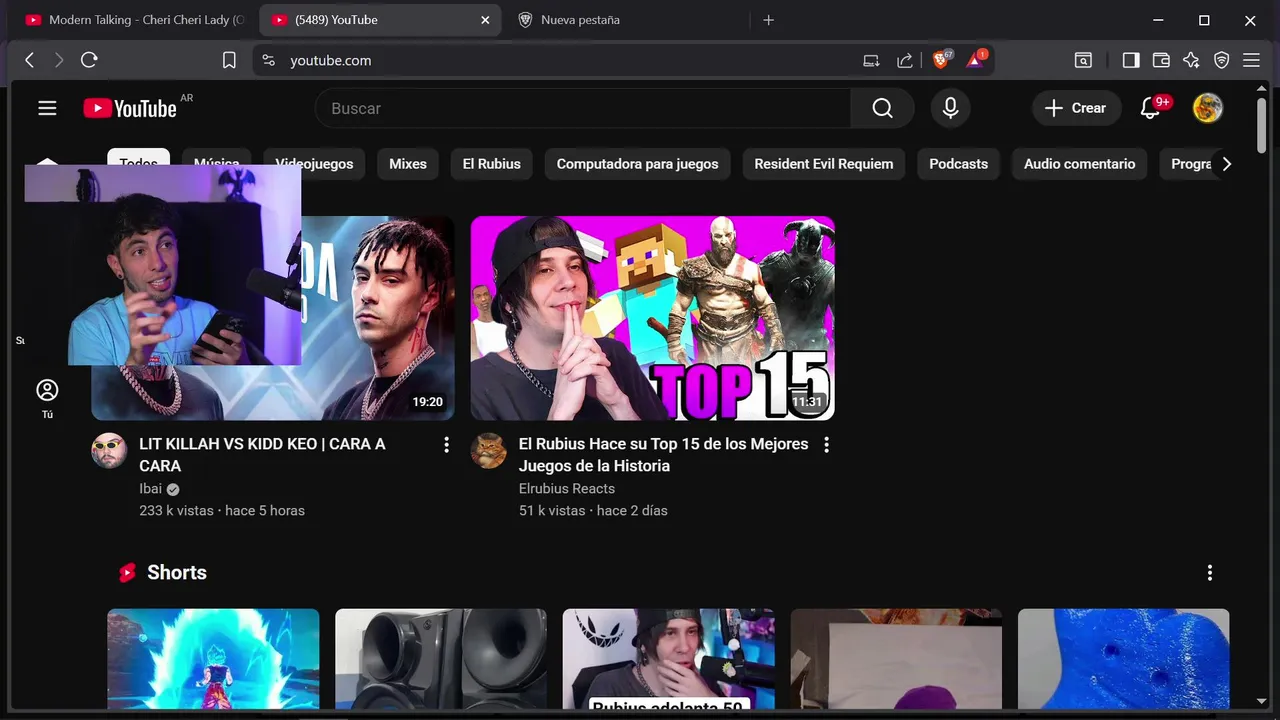Go forward with the browser arrow
The width and height of the screenshot is (1280, 720).
click(x=58, y=60)
